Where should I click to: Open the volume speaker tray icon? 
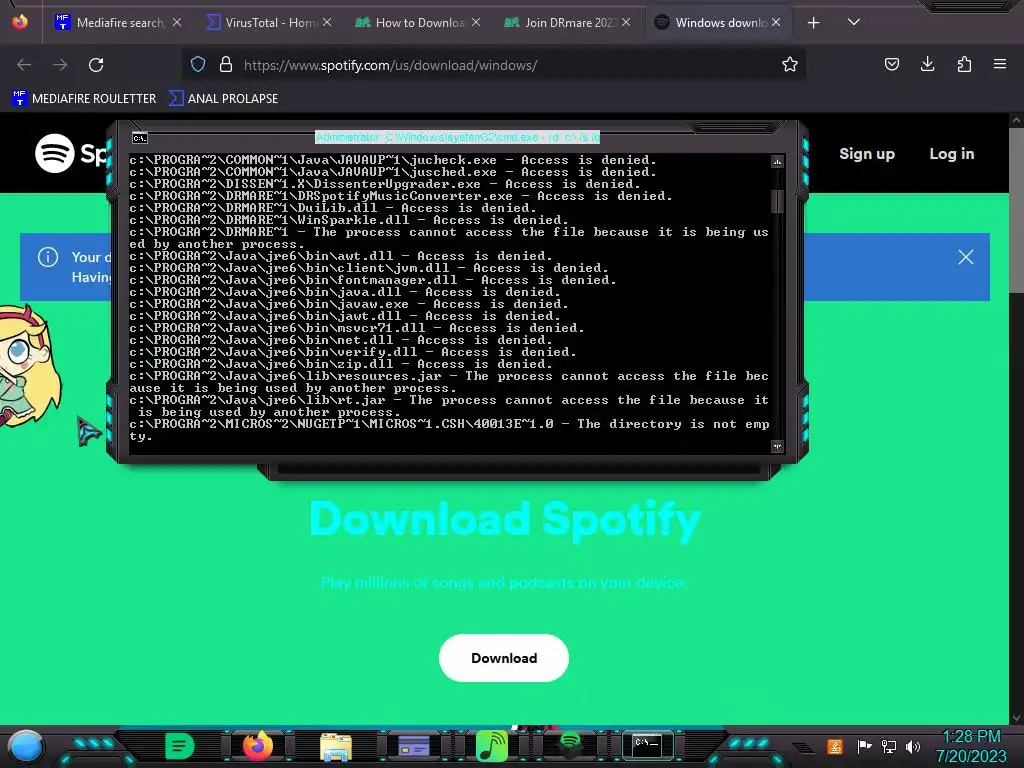point(913,746)
